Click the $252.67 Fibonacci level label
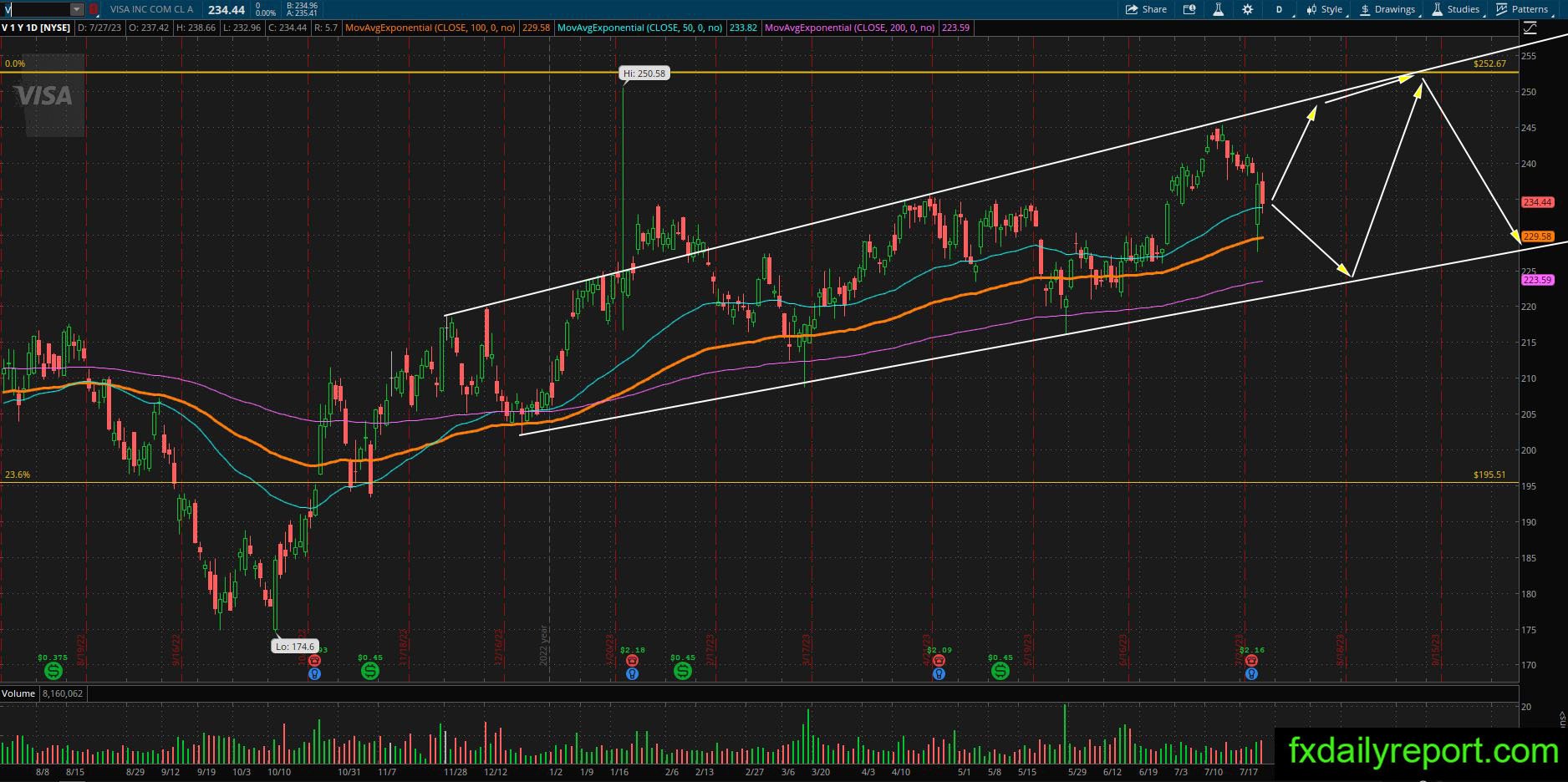1568x782 pixels. pos(1489,63)
